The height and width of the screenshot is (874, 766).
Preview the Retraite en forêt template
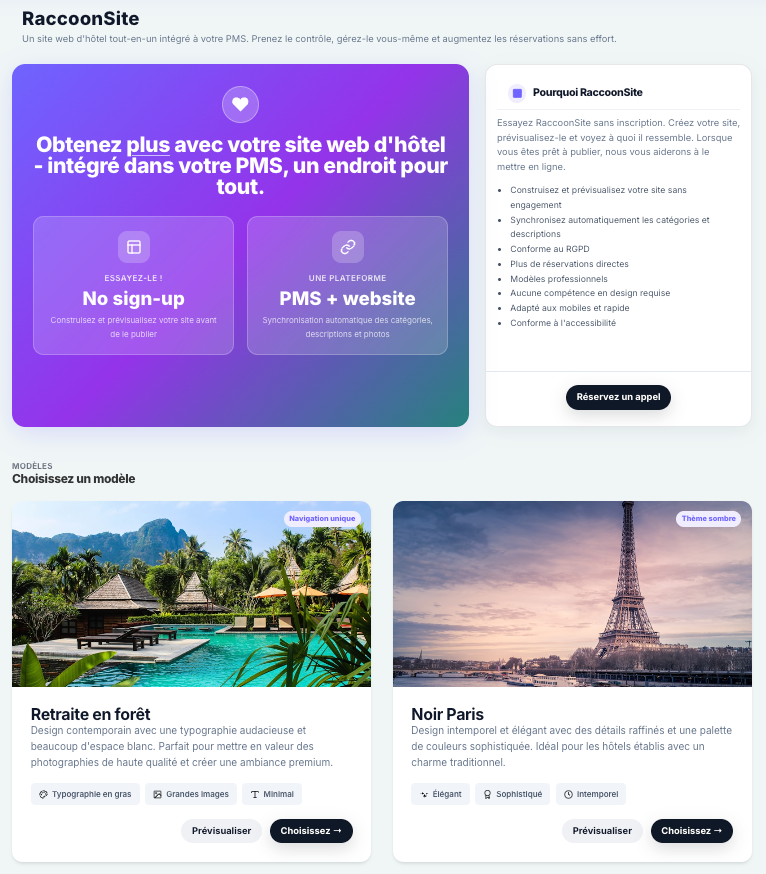tap(221, 831)
